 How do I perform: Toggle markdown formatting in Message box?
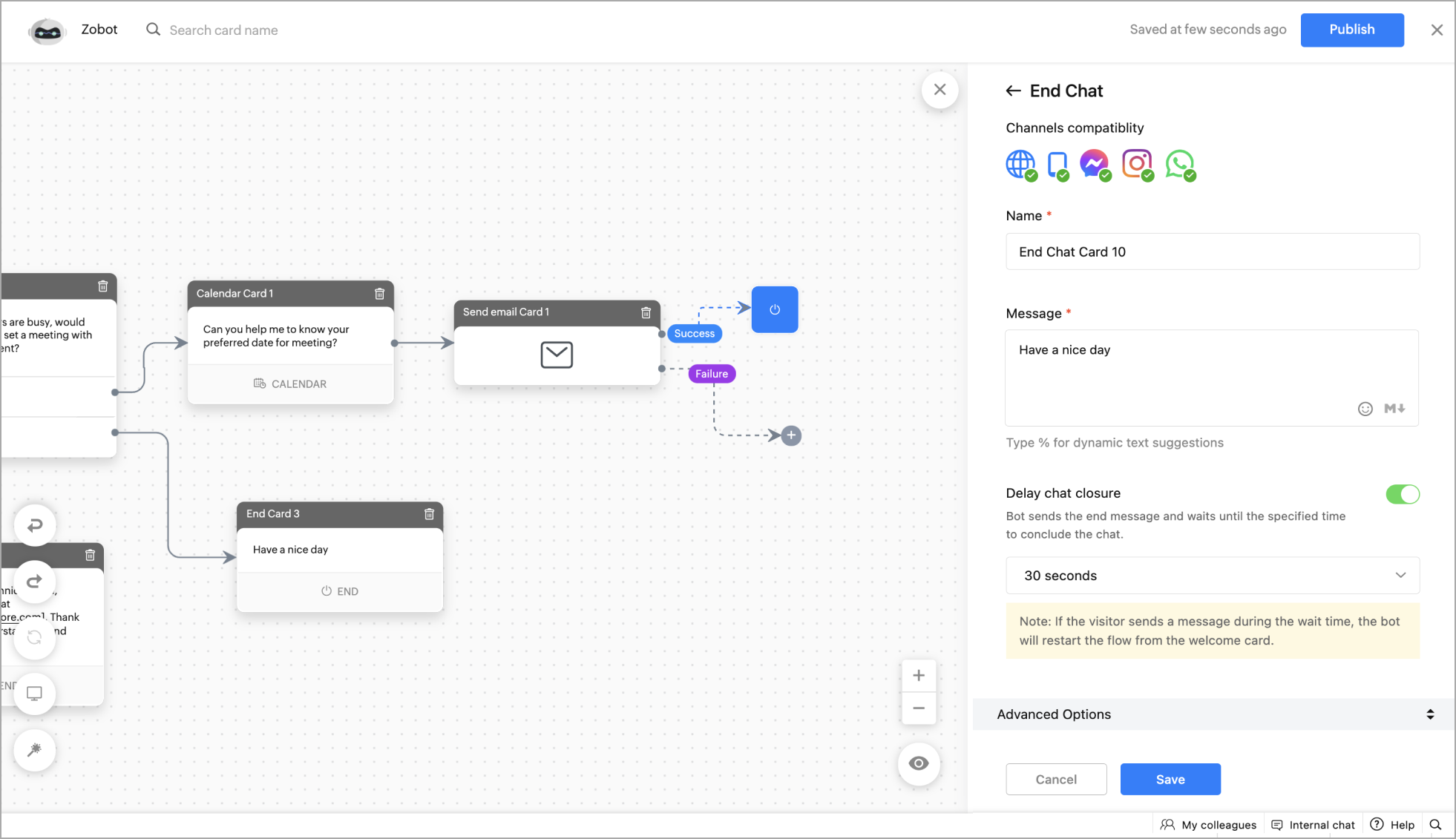coord(1394,409)
